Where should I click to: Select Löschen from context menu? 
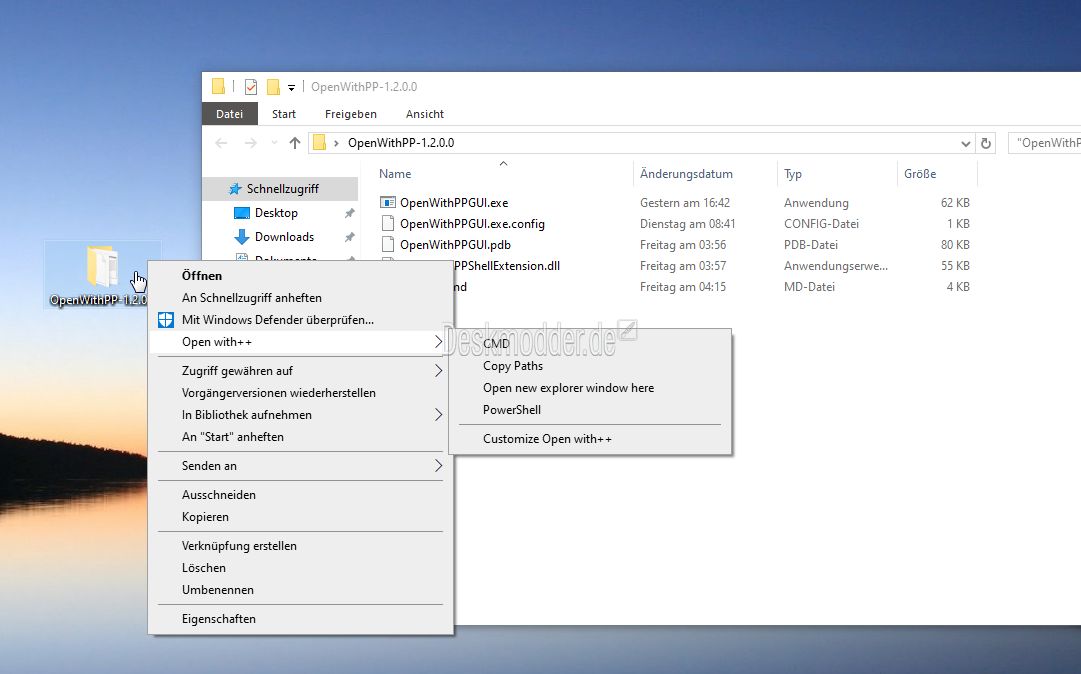(x=301, y=568)
